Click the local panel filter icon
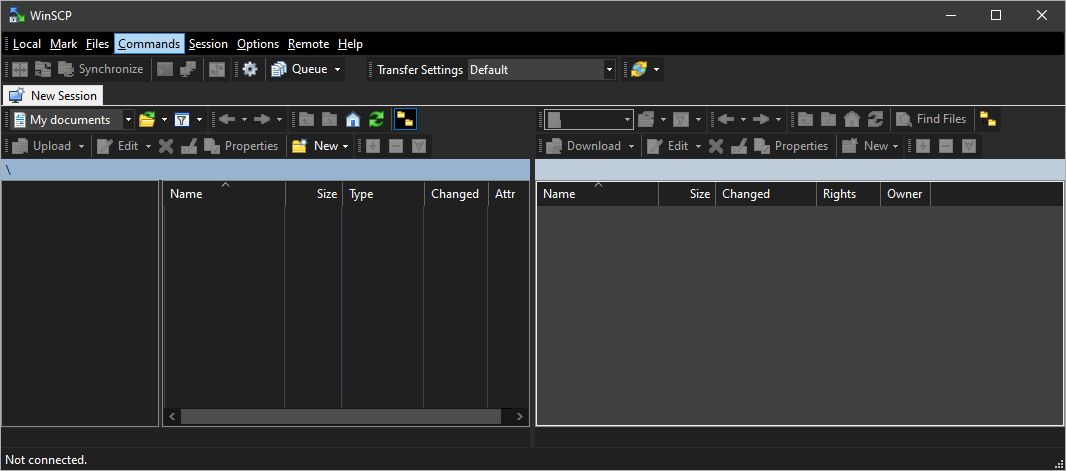The height and width of the screenshot is (471, 1066). tap(182, 120)
